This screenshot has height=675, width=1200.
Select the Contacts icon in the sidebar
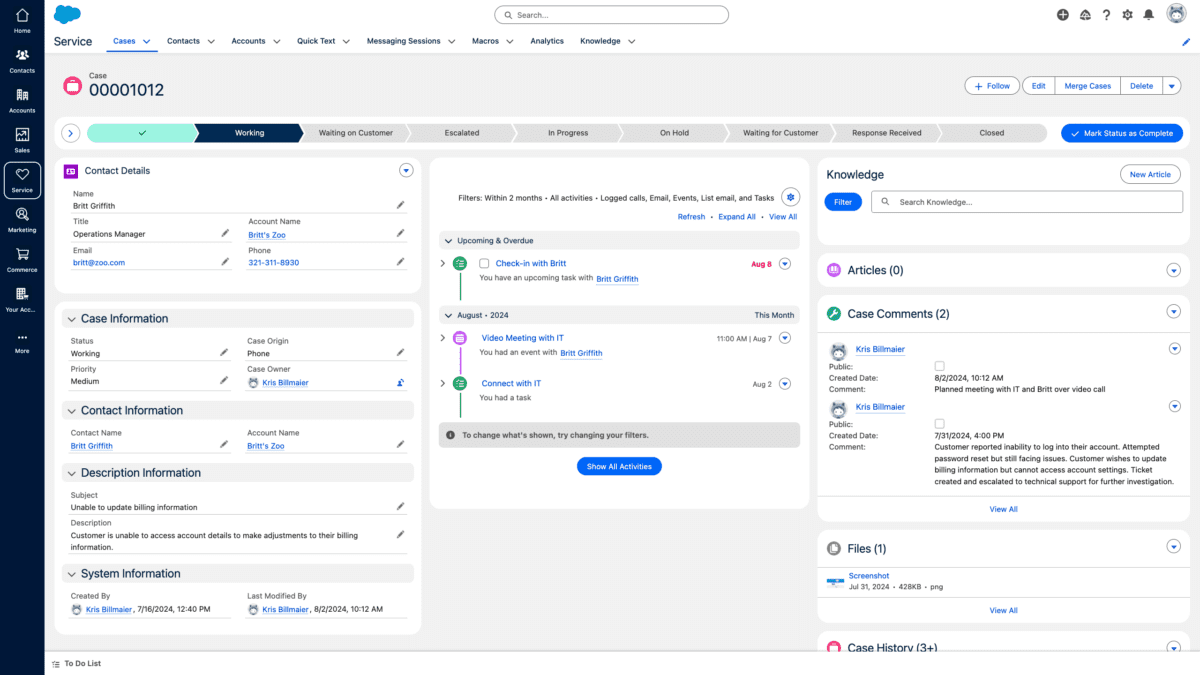tap(21, 58)
